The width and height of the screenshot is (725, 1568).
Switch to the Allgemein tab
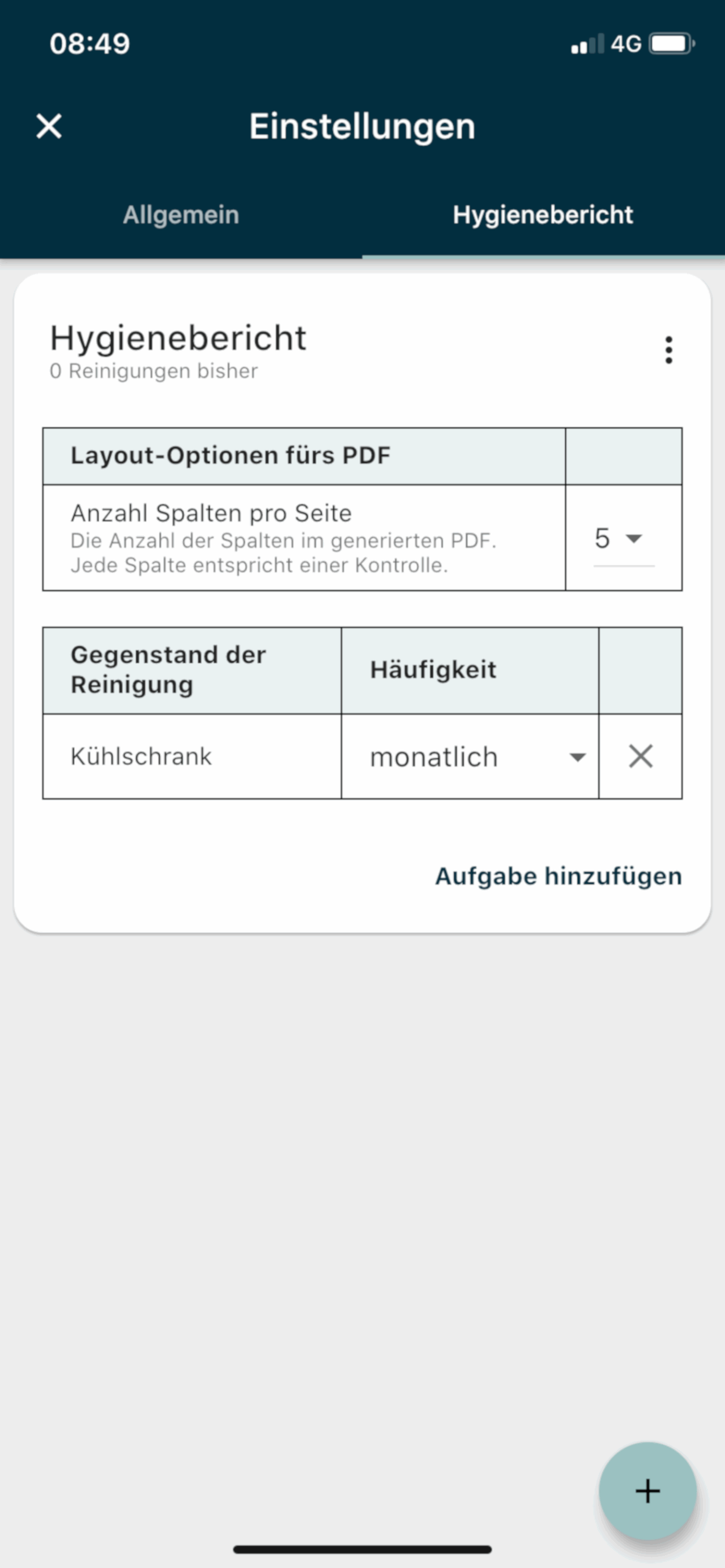click(x=181, y=215)
